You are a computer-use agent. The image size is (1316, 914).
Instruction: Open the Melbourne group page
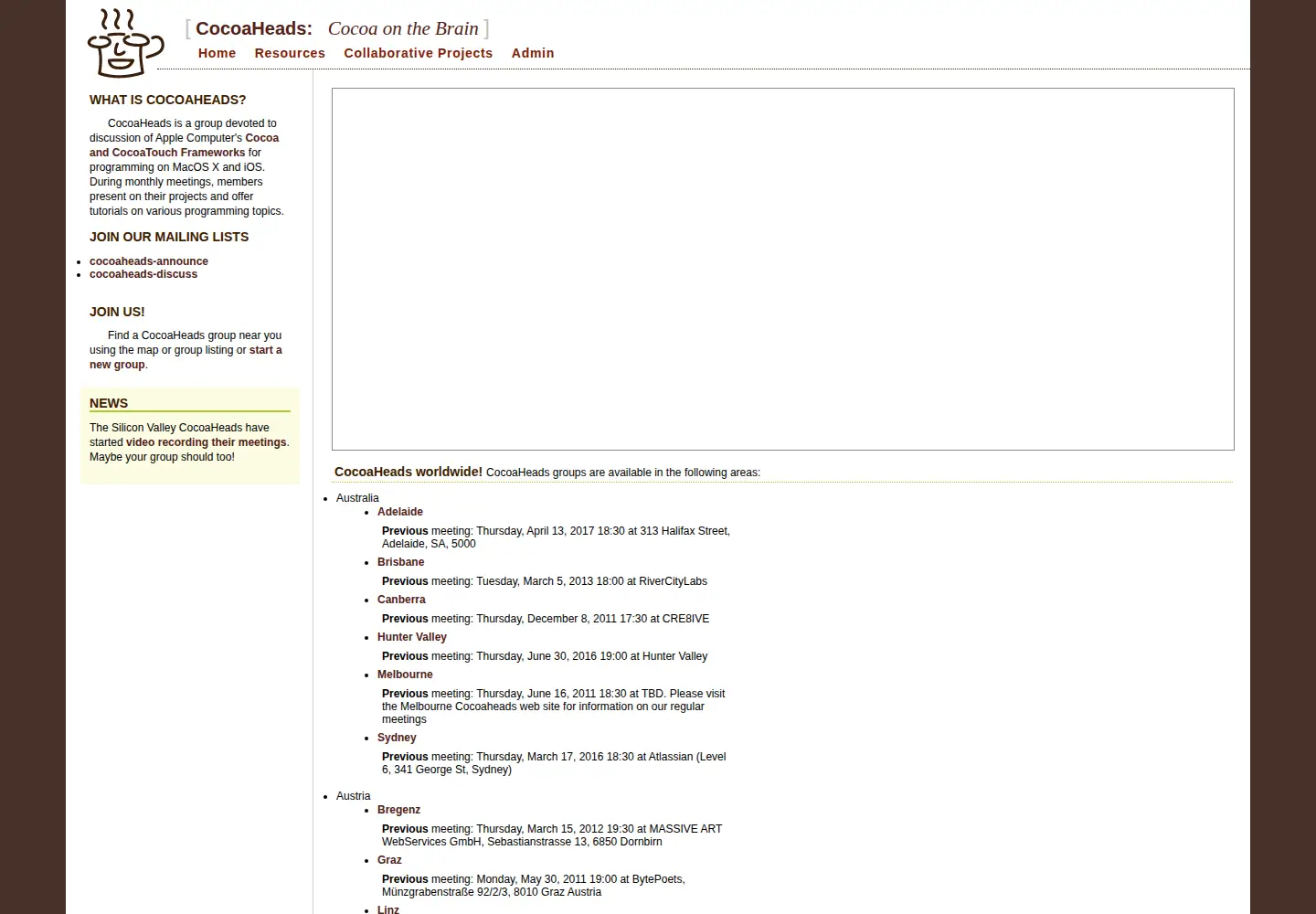pyautogui.click(x=405, y=675)
